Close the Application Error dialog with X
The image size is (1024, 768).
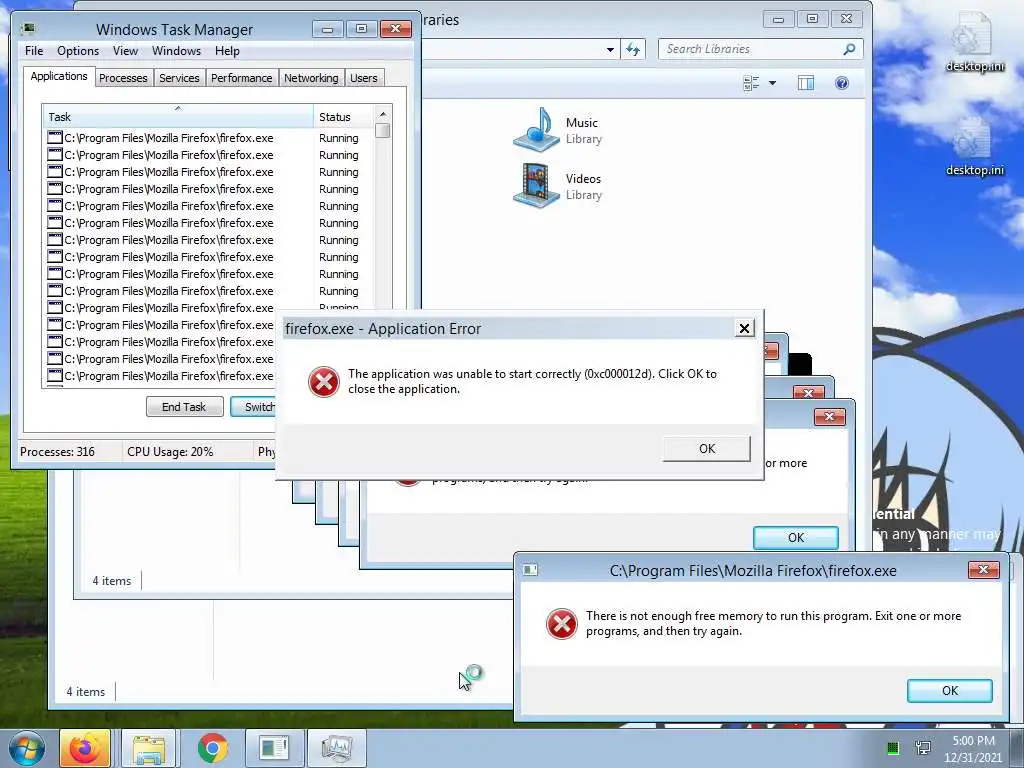[744, 328]
